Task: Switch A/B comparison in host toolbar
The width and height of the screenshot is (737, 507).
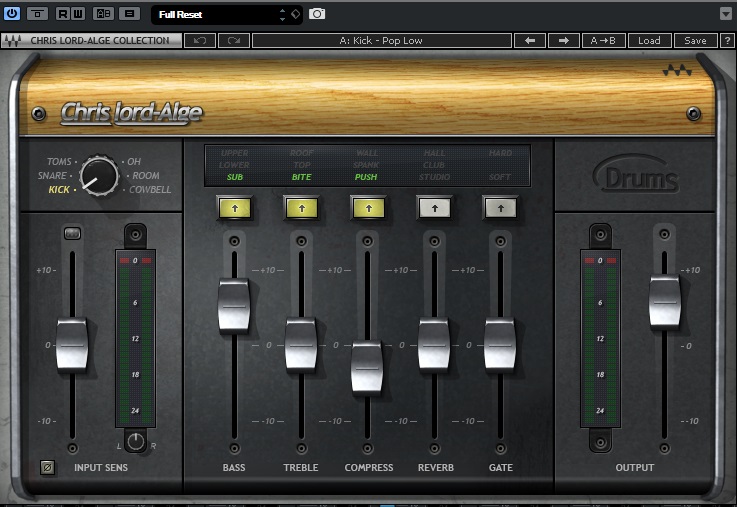Action: click(103, 14)
